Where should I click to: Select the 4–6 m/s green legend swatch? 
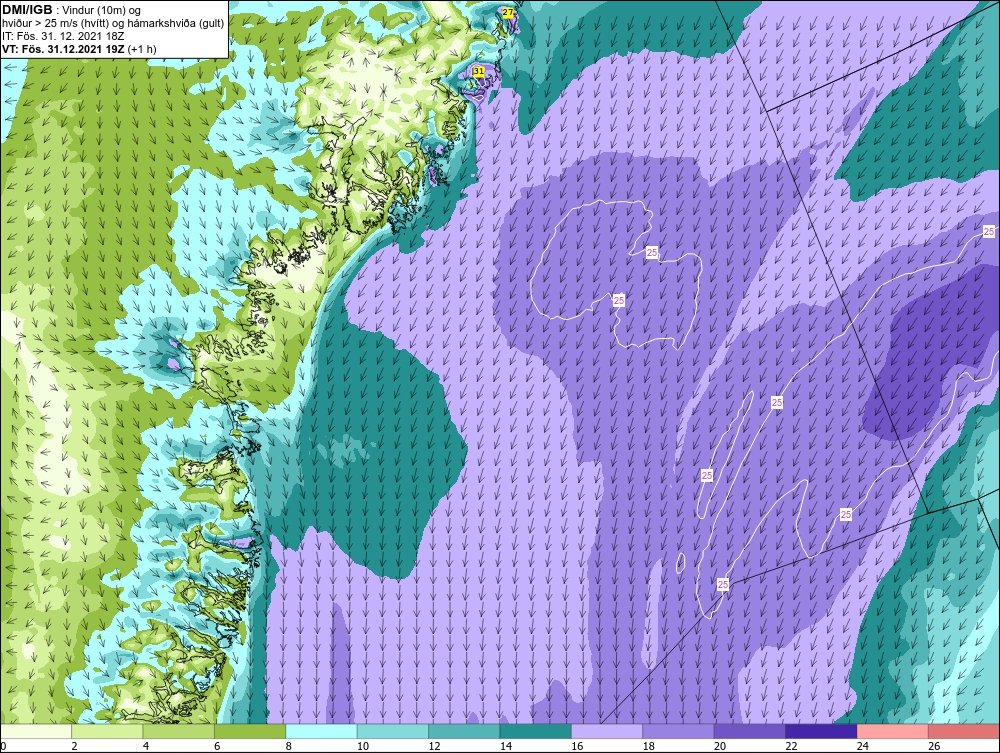coord(179,732)
